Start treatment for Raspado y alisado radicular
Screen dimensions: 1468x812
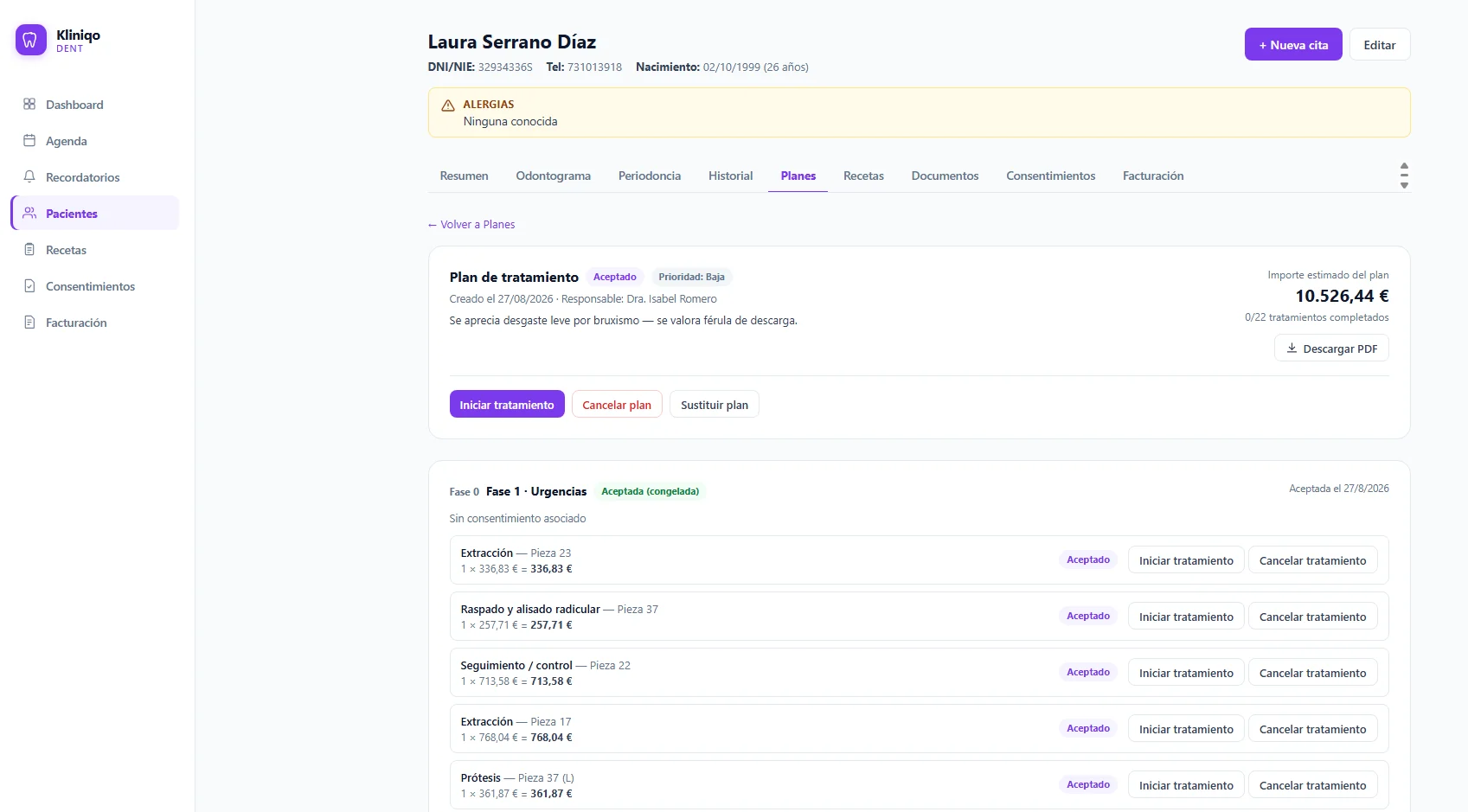(1186, 617)
